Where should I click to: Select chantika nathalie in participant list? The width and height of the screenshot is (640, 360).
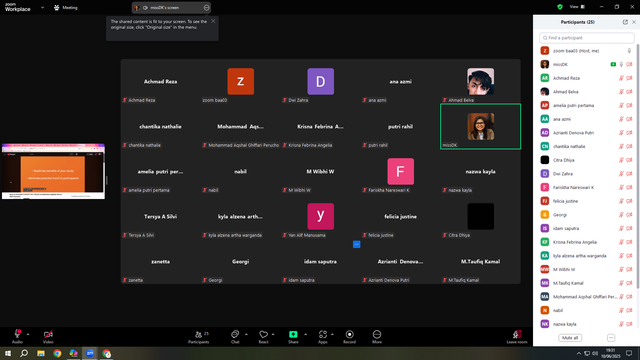587,146
